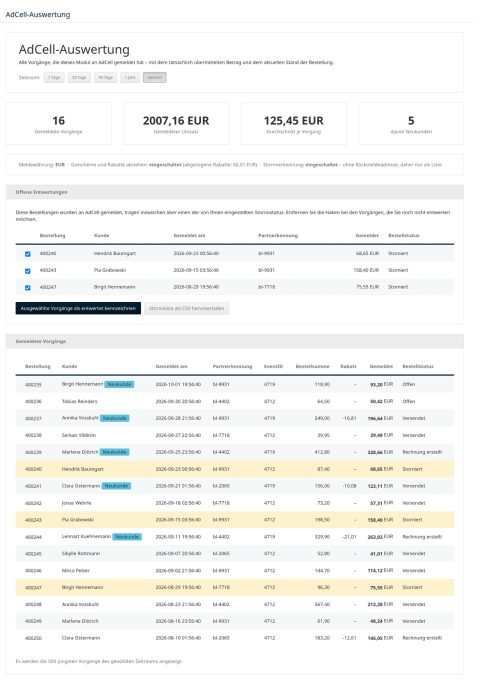Click the 2007,16 EUR Gemeldeter Umsatz card
The width and height of the screenshot is (480, 700).
coord(176,124)
